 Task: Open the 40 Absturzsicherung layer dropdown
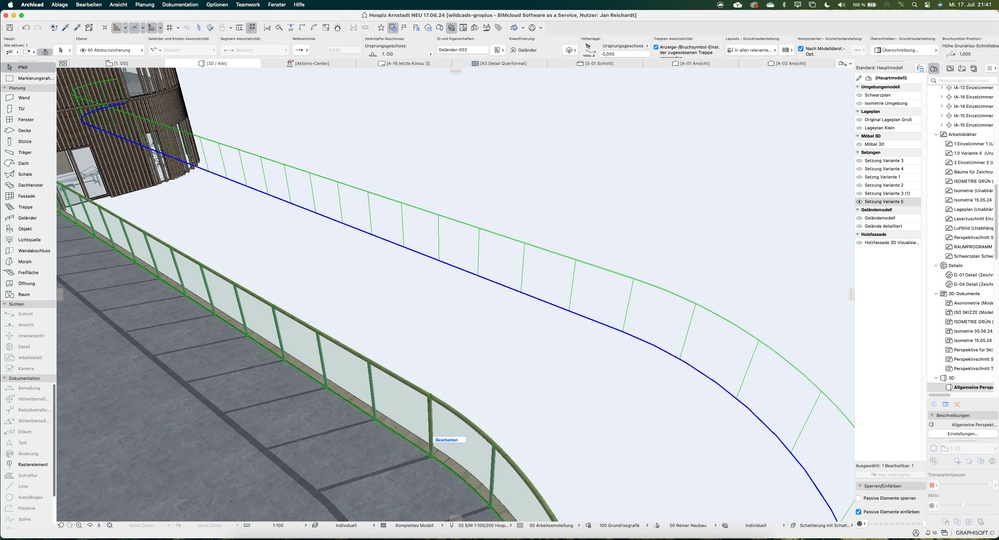coord(108,49)
